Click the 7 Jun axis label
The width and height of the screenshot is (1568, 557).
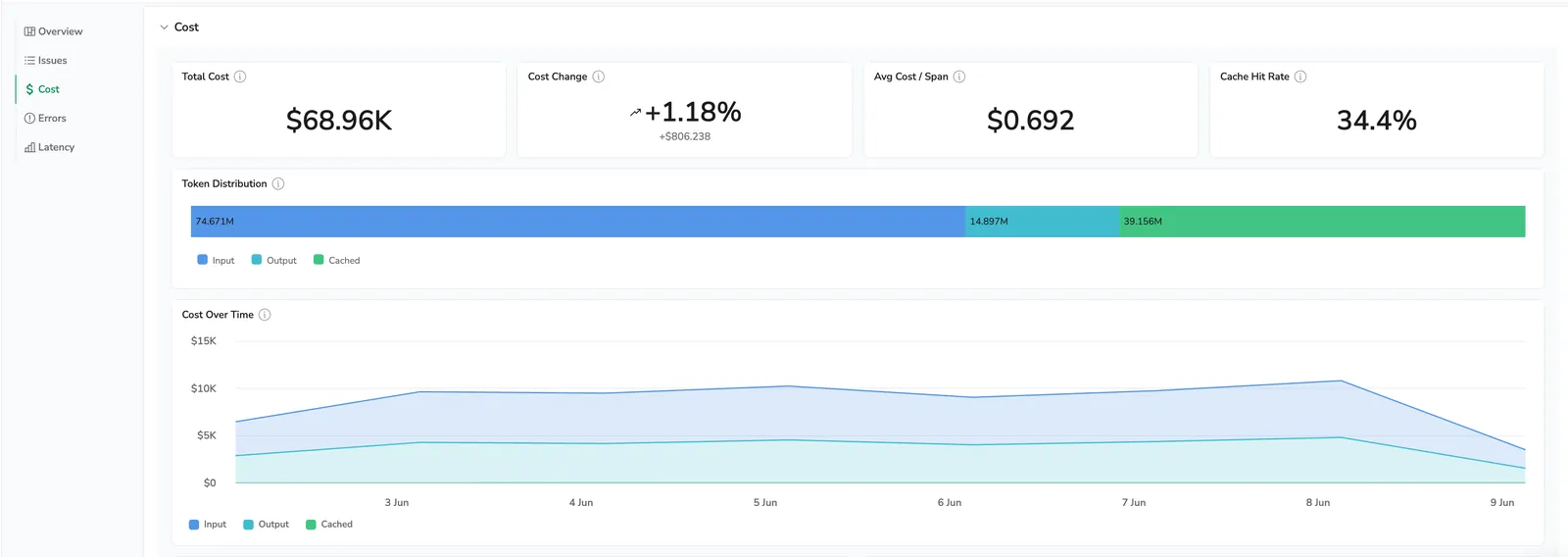tap(1134, 503)
